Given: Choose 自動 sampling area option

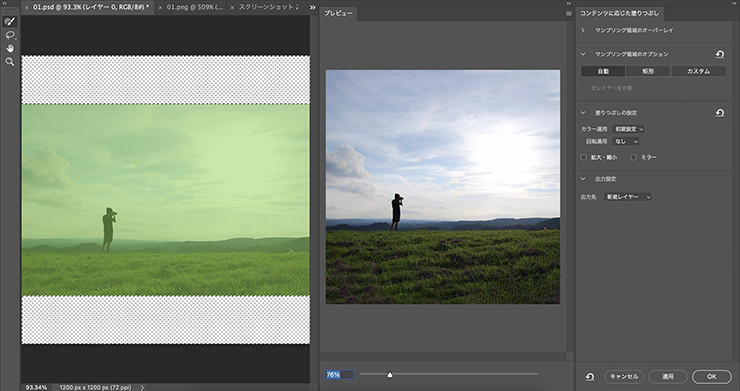Looking at the screenshot, I should (x=603, y=71).
